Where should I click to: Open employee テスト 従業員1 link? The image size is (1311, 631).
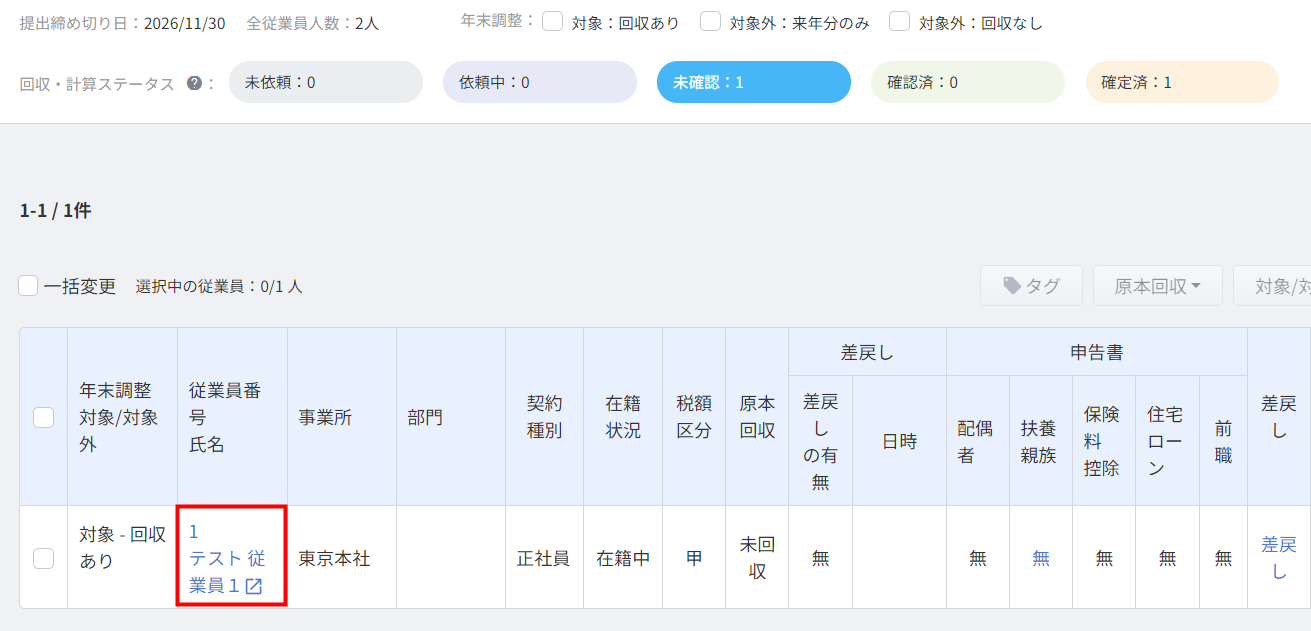tap(227, 559)
